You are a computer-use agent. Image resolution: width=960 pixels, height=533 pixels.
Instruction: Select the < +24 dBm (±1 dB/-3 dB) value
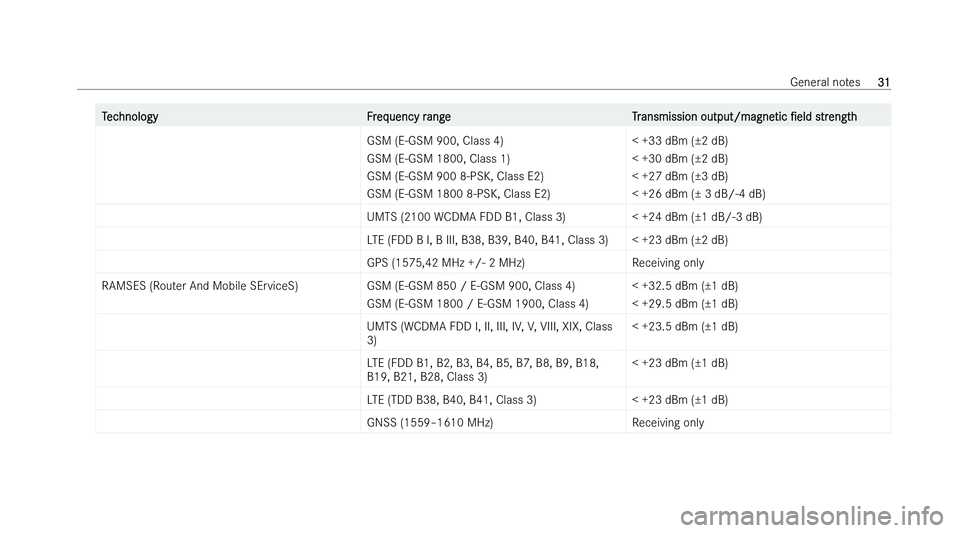[x=697, y=217]
